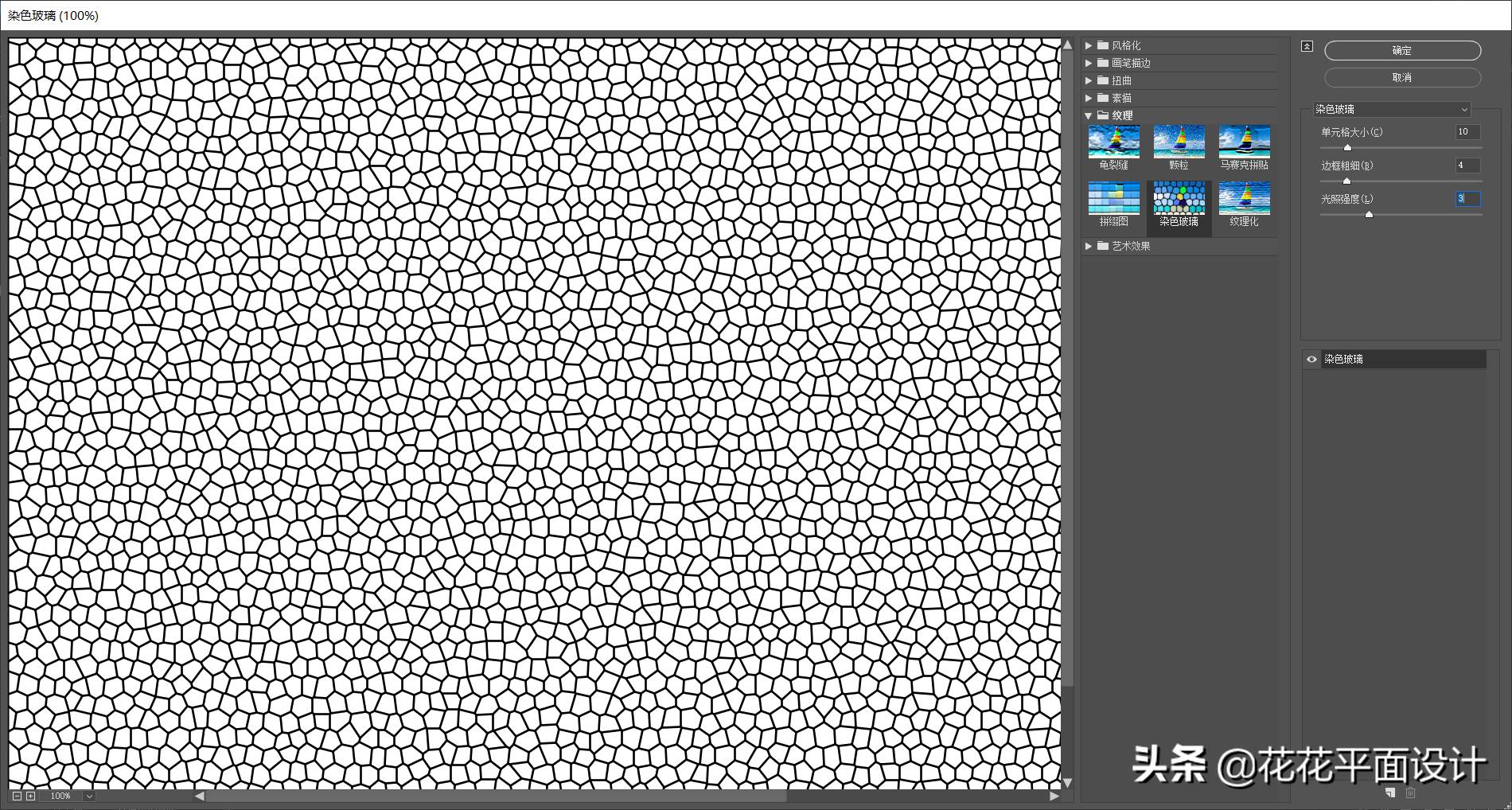Screen dimensions: 1512x810
Task: Collapse the filter thumbnail panel with the double-arrow
Action: pyautogui.click(x=1307, y=46)
